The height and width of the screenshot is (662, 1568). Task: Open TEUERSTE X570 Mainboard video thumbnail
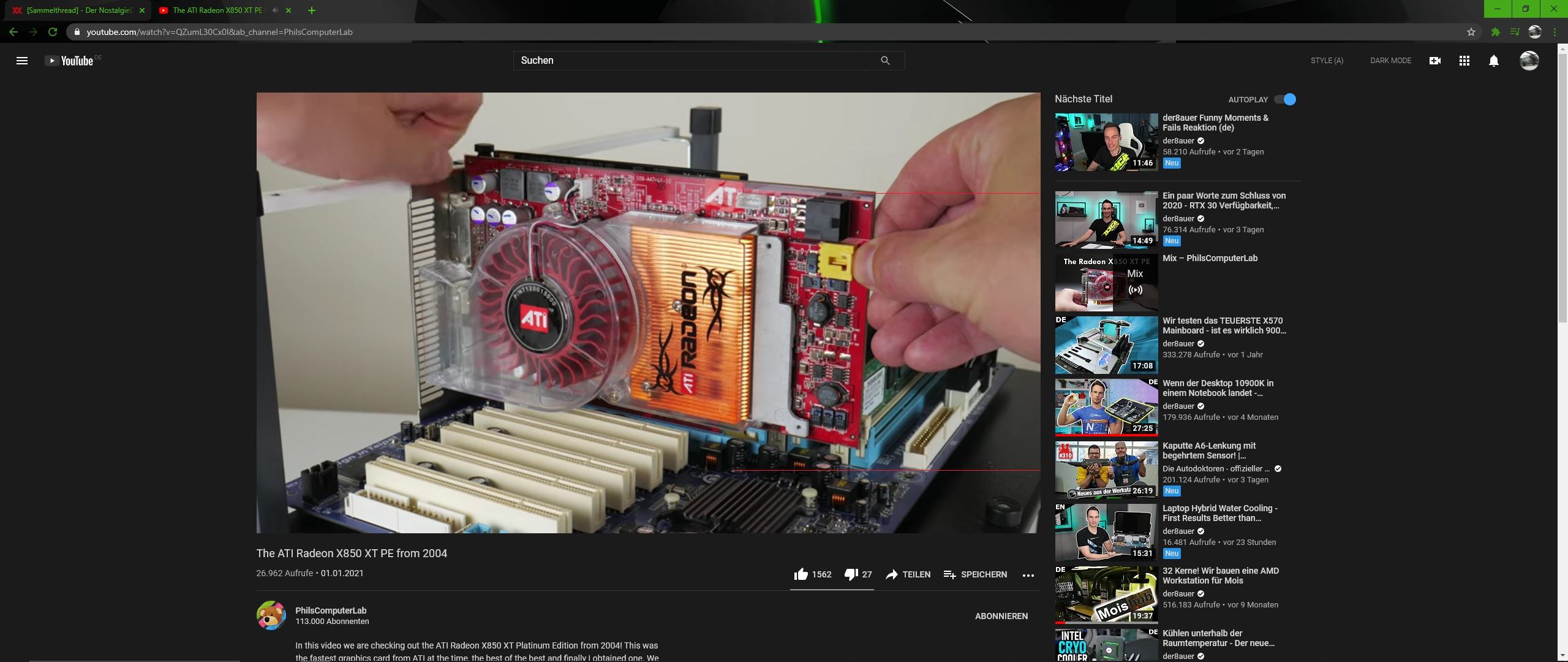pos(1106,344)
